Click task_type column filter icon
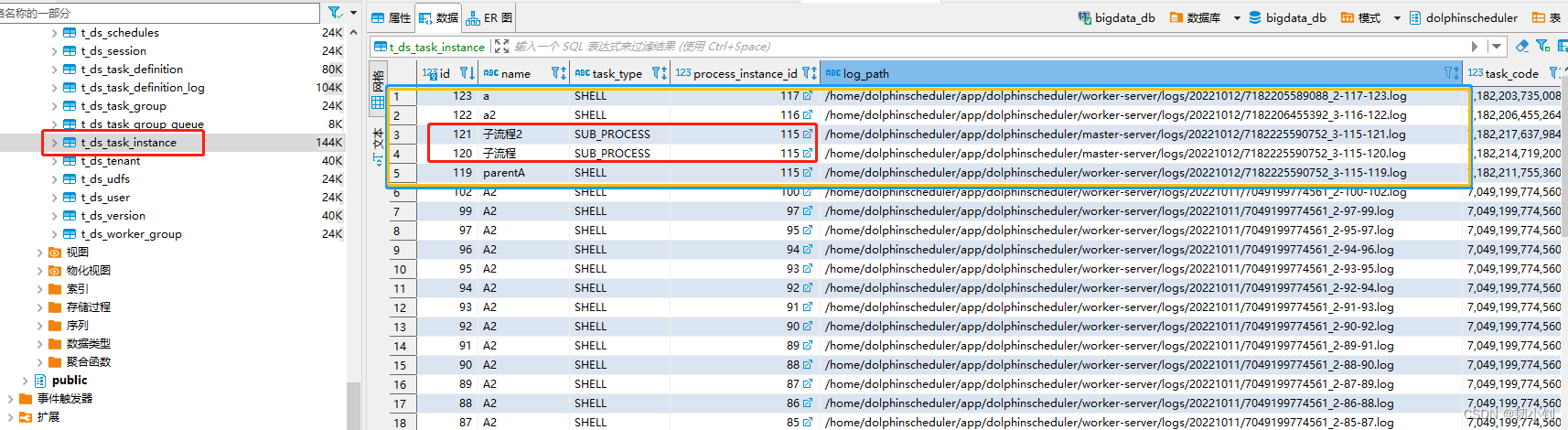 click(657, 73)
